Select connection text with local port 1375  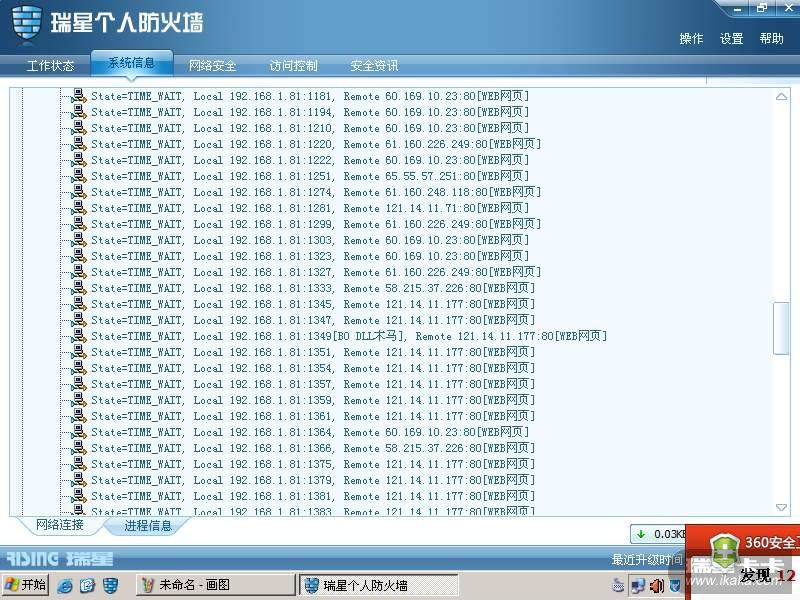(313, 464)
